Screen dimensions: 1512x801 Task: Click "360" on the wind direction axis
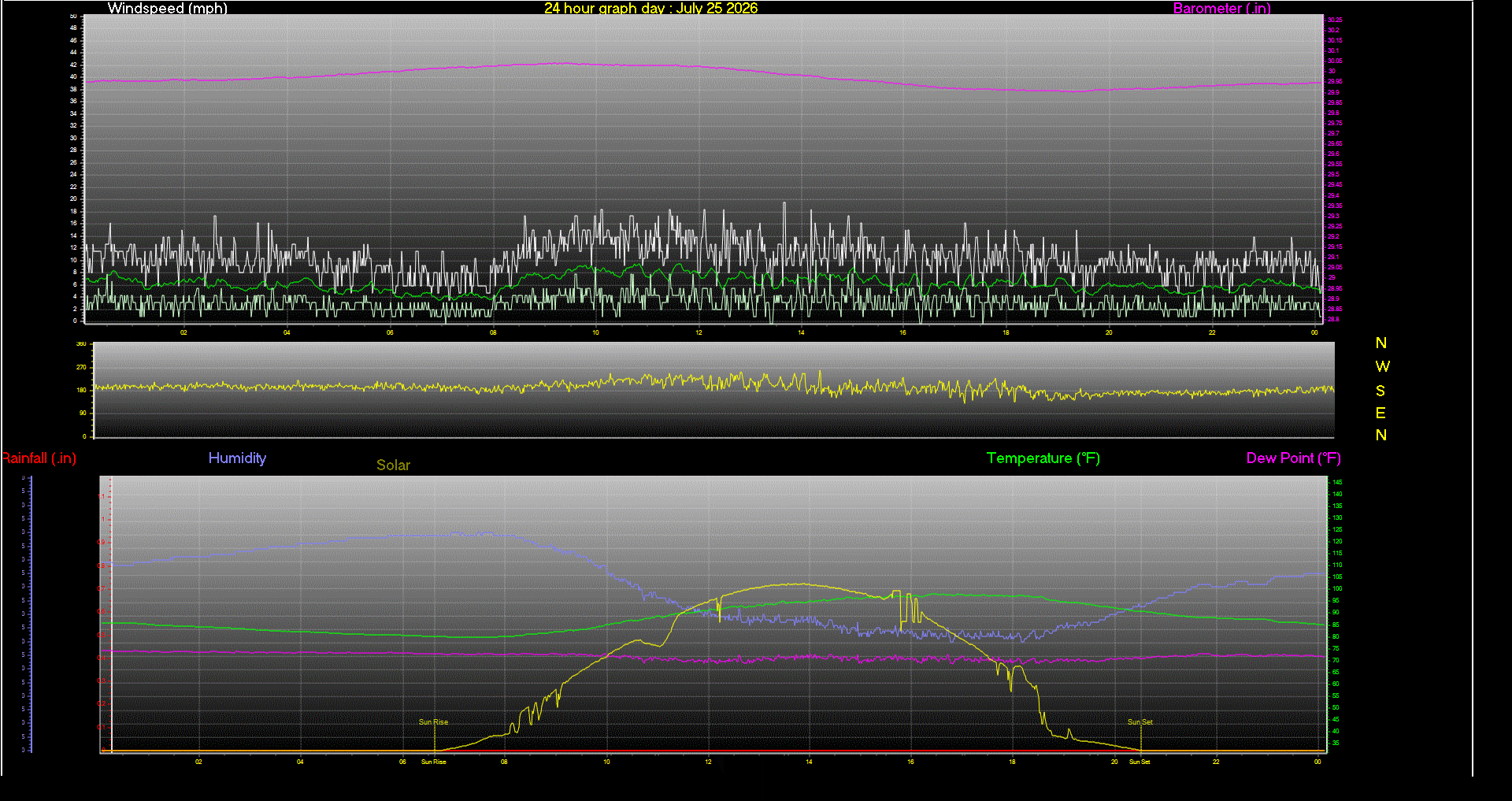[81, 344]
